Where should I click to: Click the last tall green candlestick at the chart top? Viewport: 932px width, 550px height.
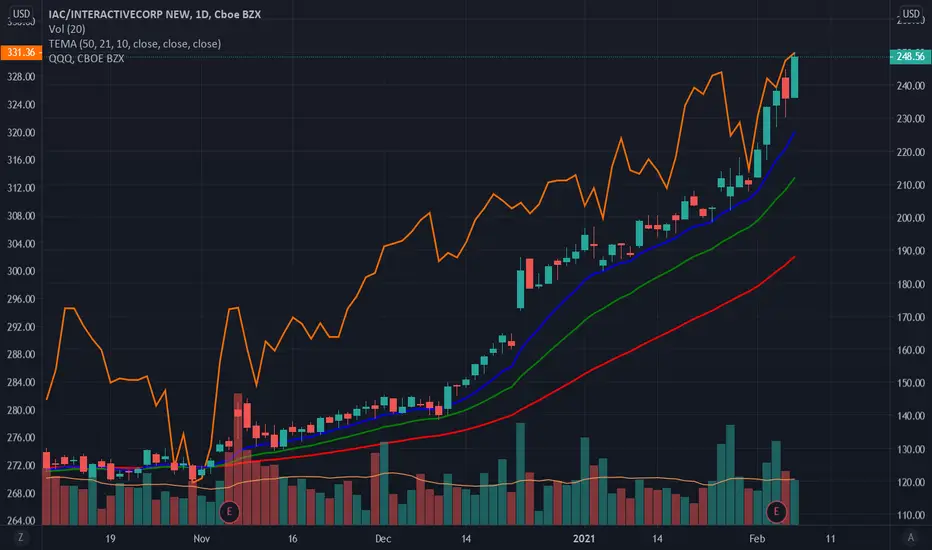tap(794, 77)
